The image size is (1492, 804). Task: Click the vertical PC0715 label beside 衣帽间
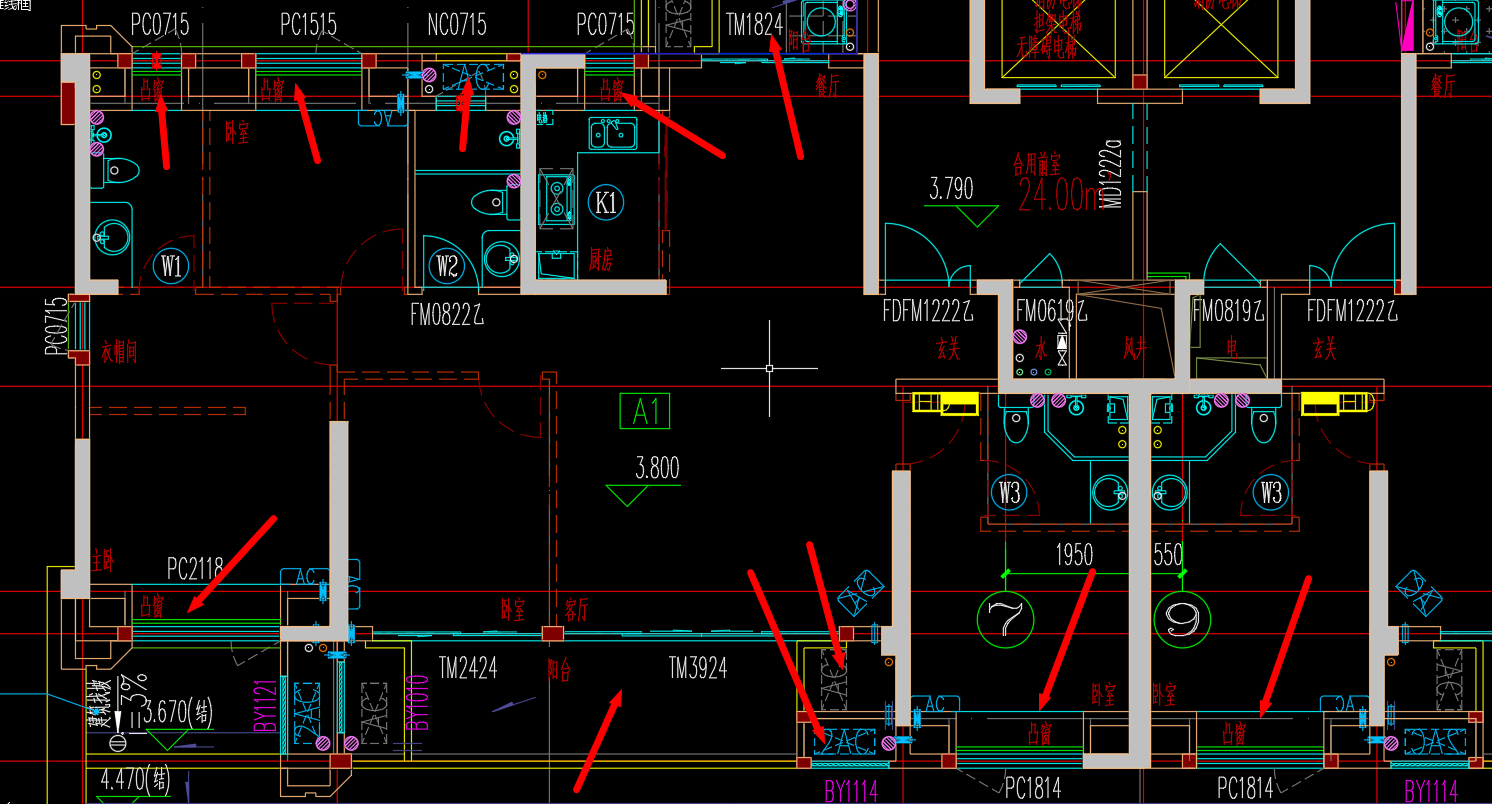click(56, 326)
